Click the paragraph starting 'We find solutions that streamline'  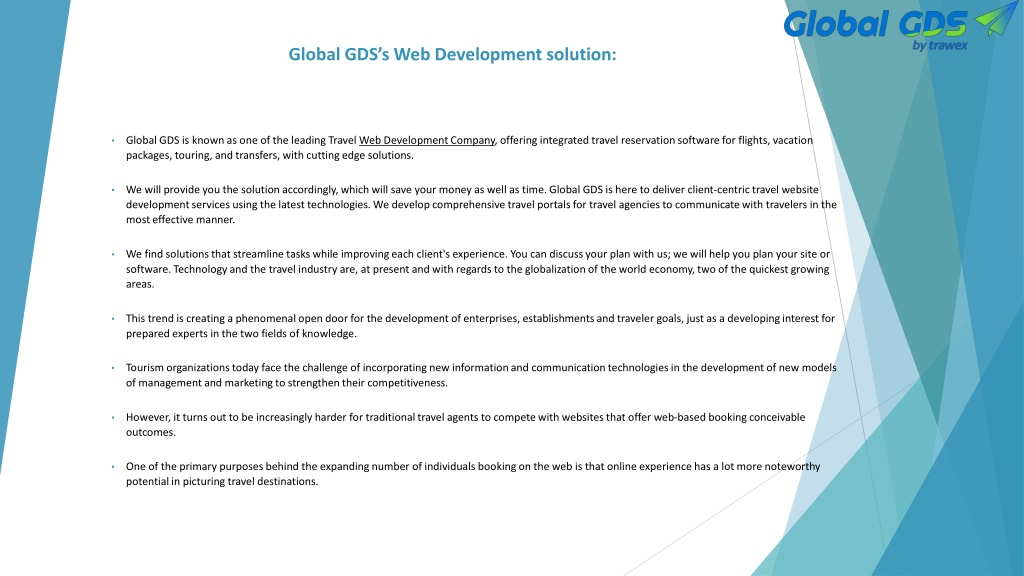pos(478,269)
